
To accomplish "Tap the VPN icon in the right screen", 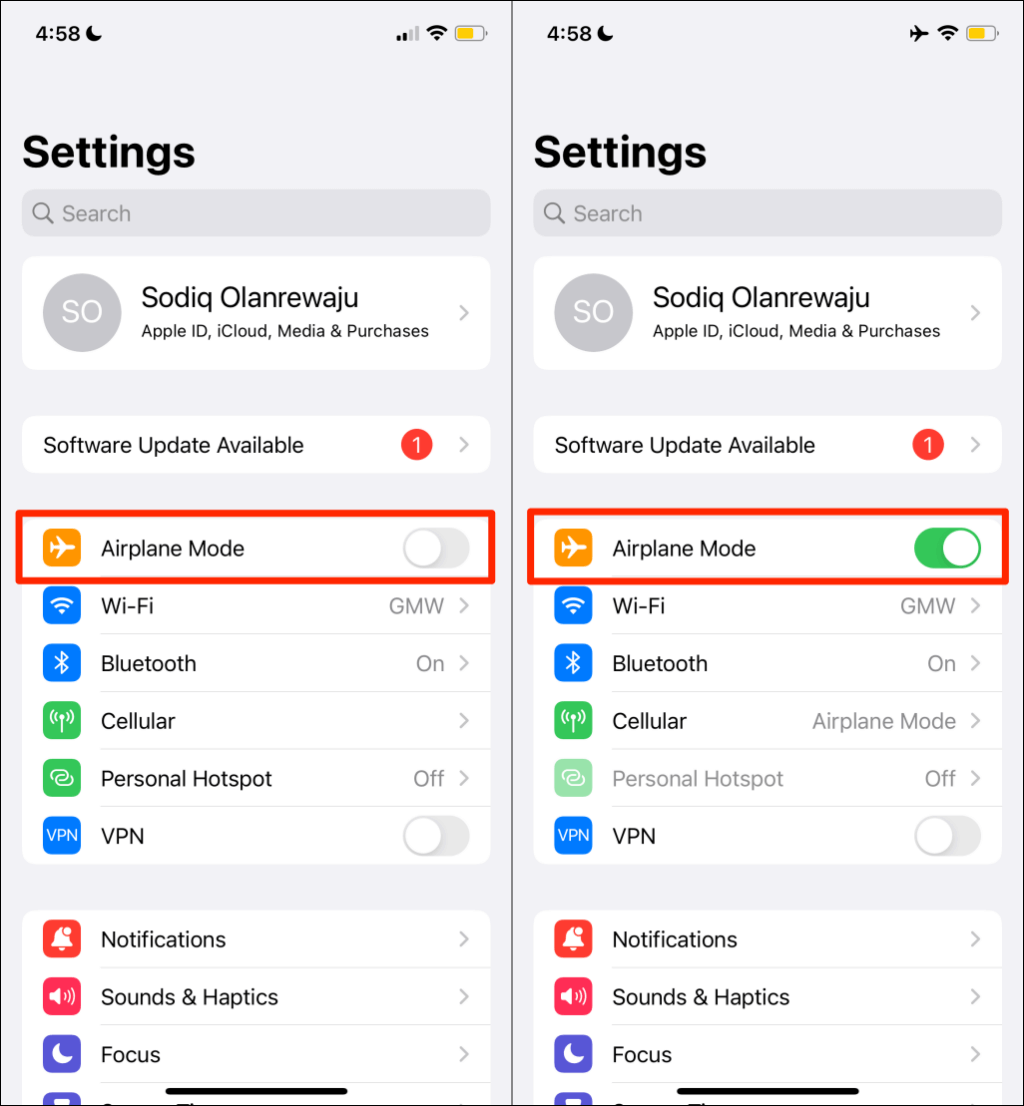I will (x=573, y=835).
